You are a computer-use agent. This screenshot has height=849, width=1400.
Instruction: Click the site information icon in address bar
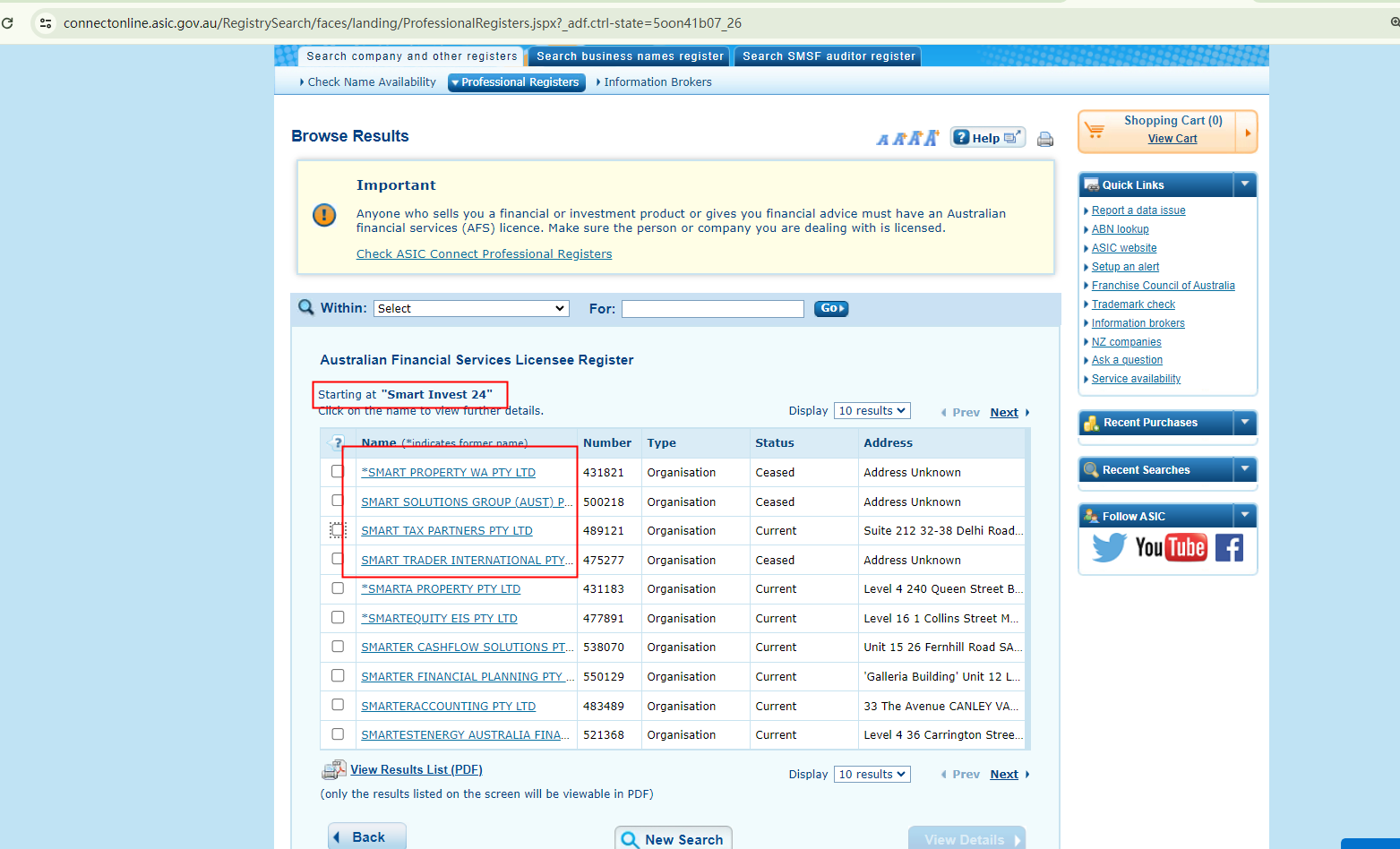(46, 23)
